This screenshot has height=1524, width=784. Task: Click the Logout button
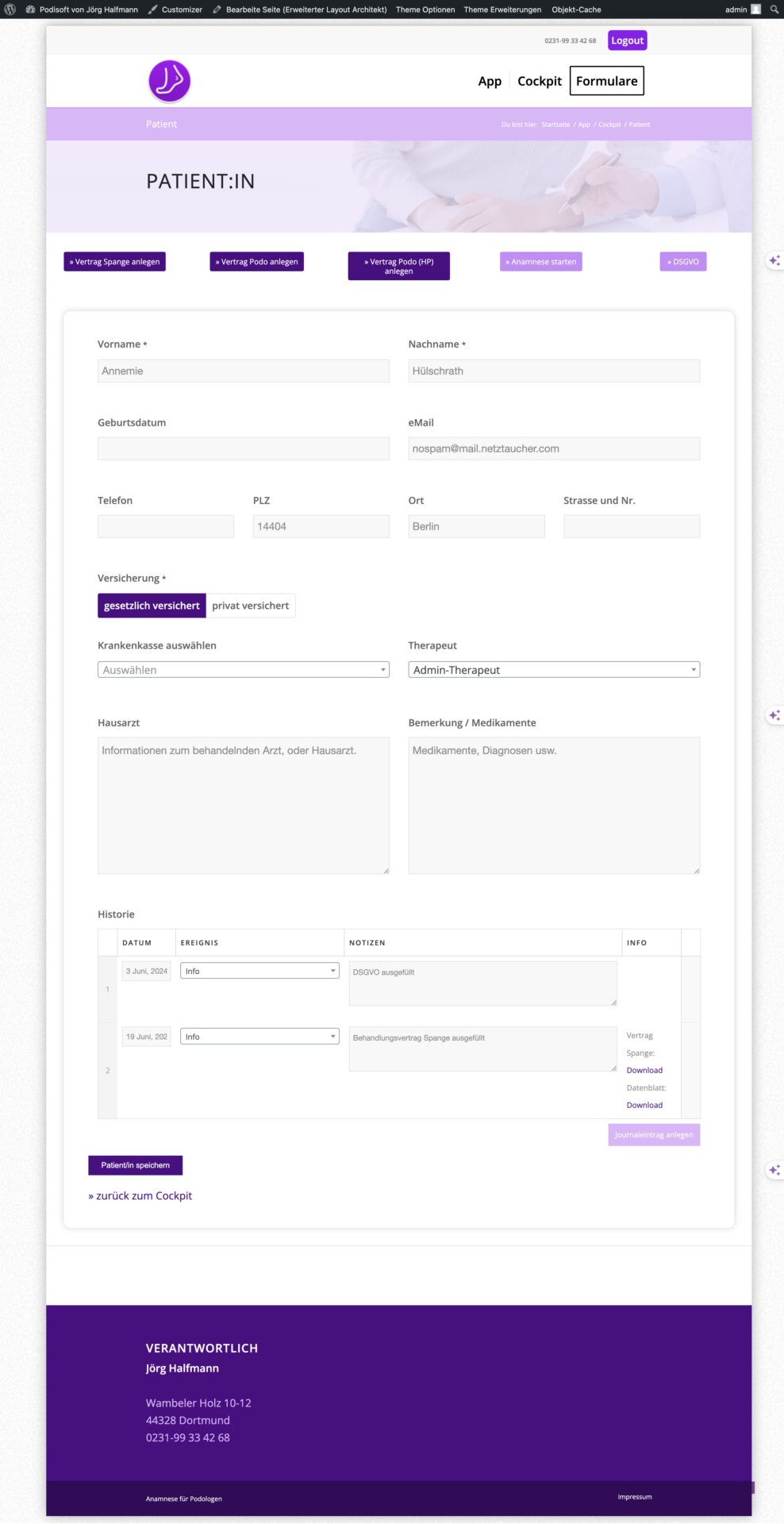point(627,40)
